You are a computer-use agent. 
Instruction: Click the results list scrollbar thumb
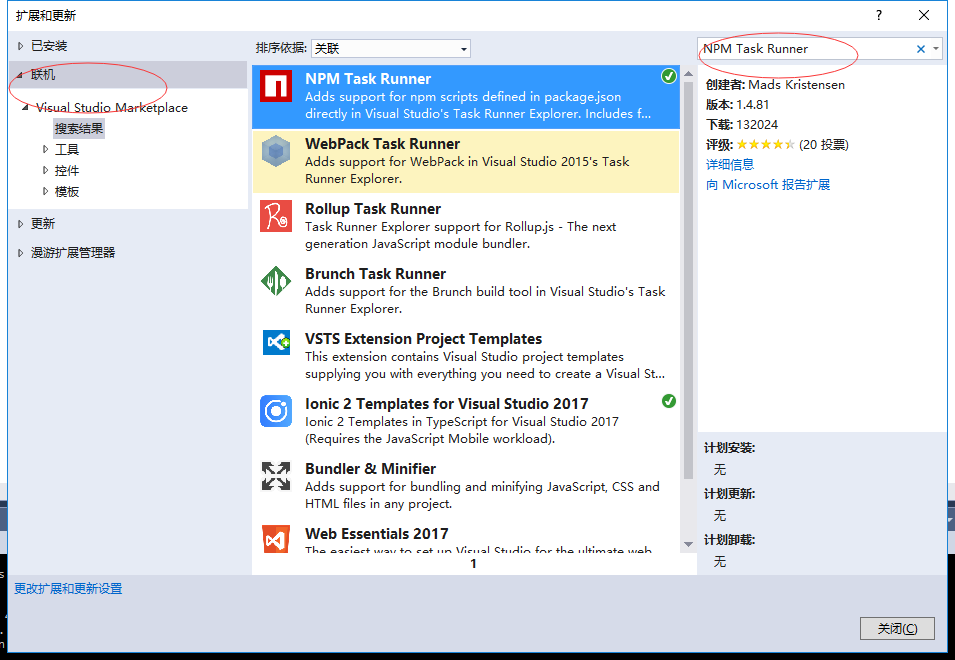[688, 280]
